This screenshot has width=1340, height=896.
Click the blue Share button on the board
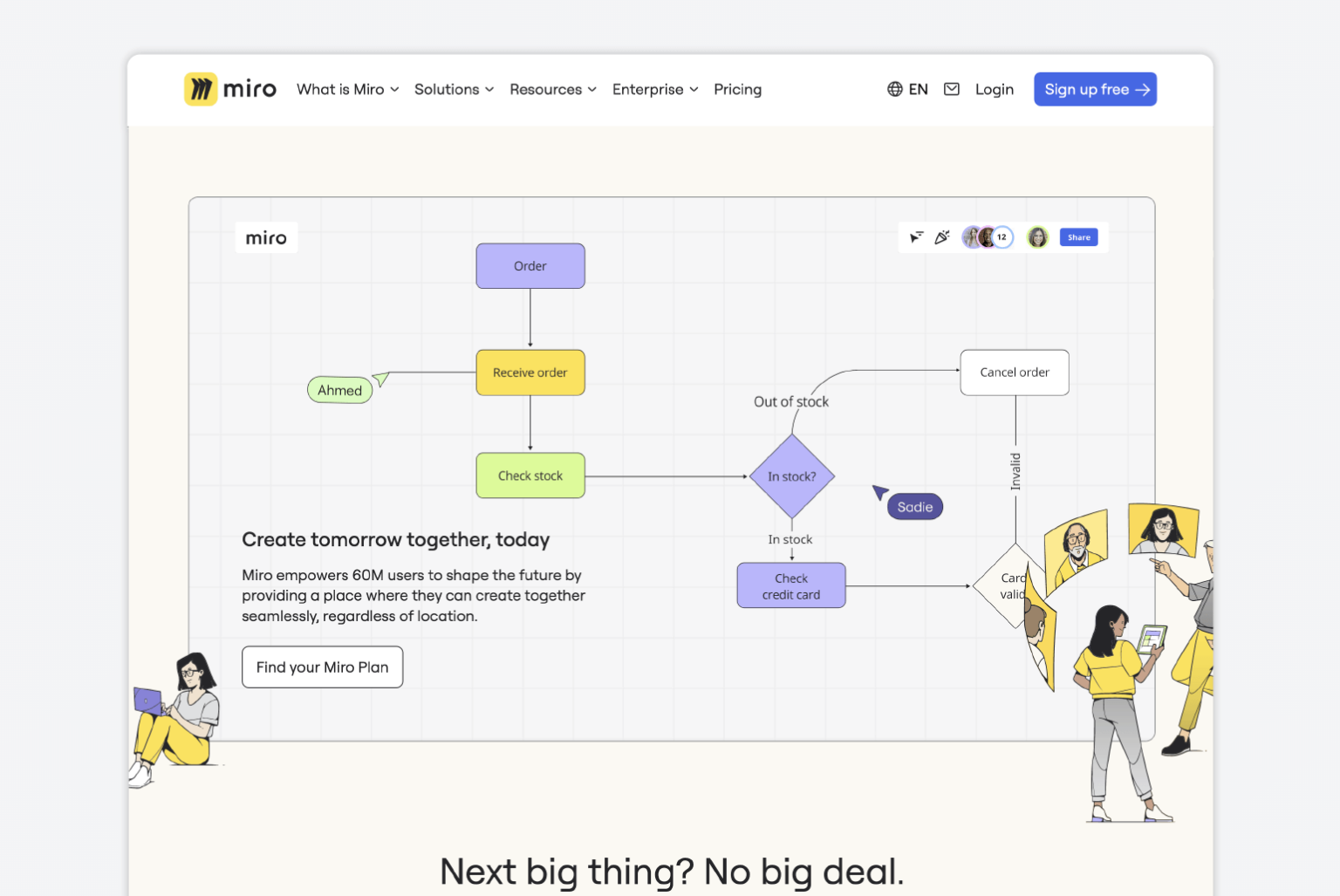coord(1078,236)
